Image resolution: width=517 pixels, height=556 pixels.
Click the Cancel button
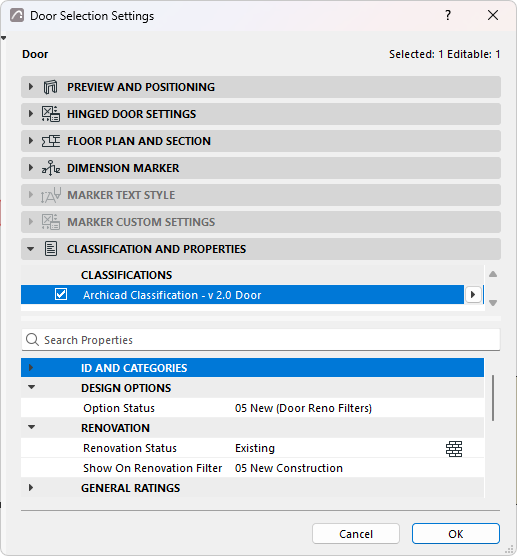[356, 534]
